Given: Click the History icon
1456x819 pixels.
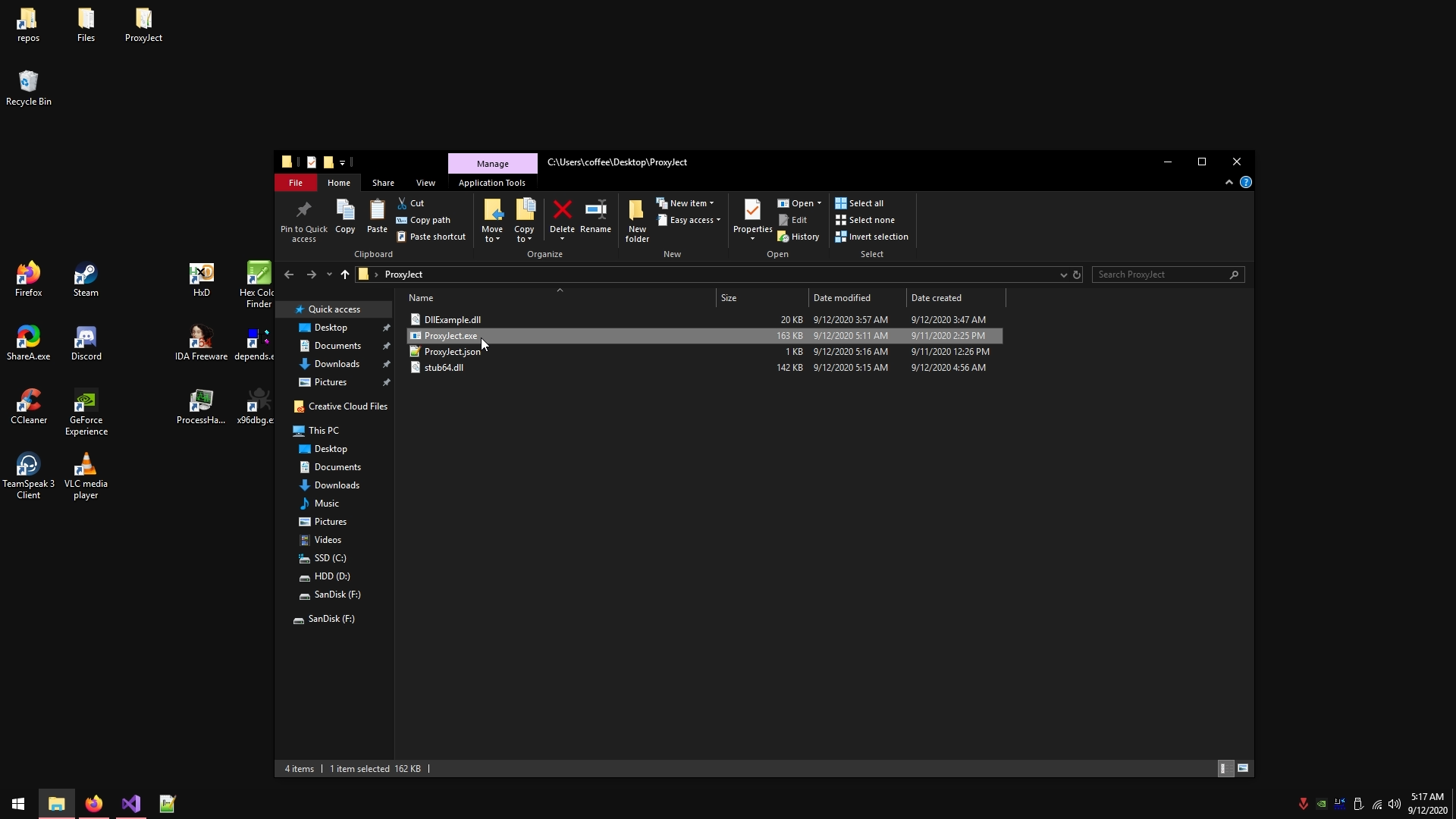Looking at the screenshot, I should [799, 237].
